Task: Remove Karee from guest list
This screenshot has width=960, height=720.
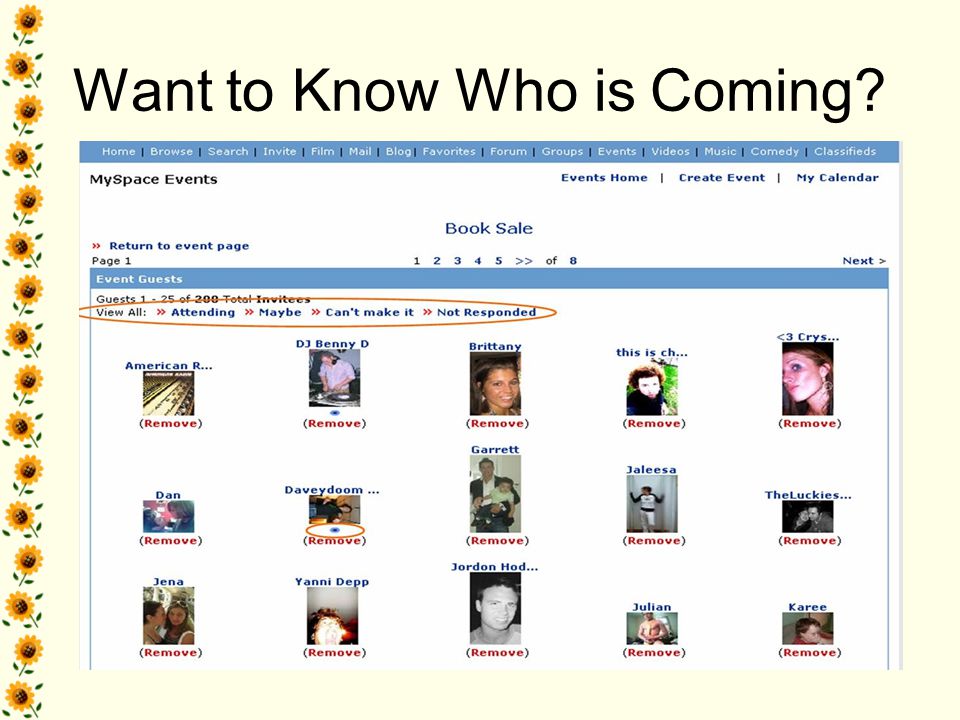Action: [809, 653]
